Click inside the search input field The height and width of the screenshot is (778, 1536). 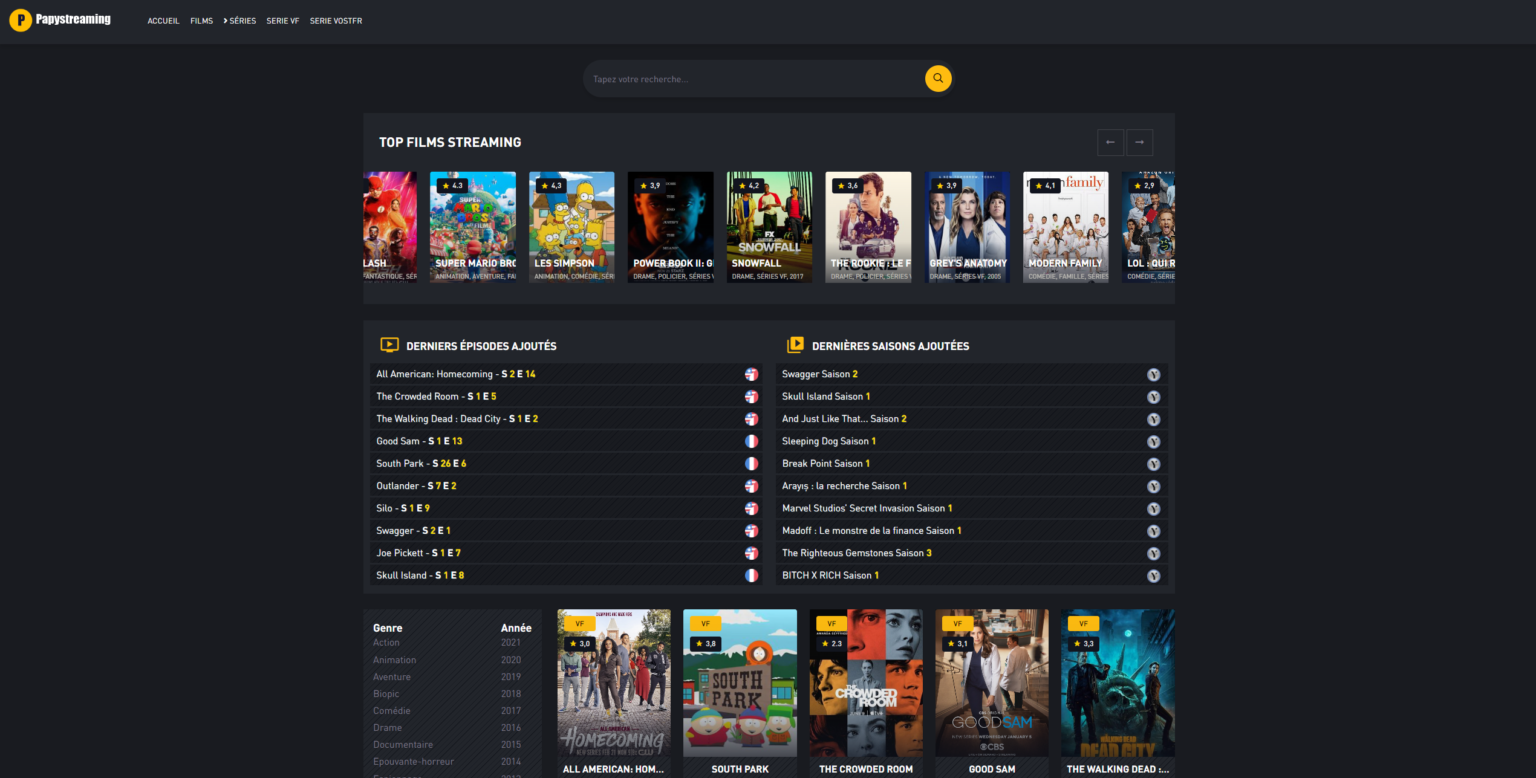[x=750, y=78]
